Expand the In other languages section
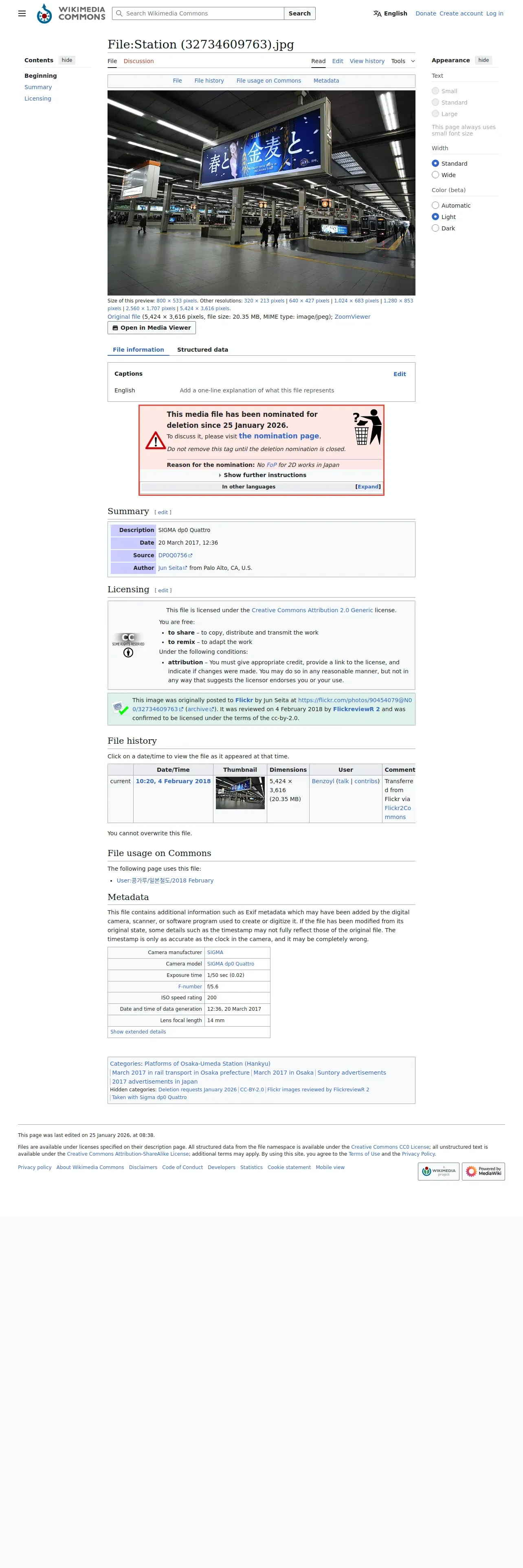 368,486
